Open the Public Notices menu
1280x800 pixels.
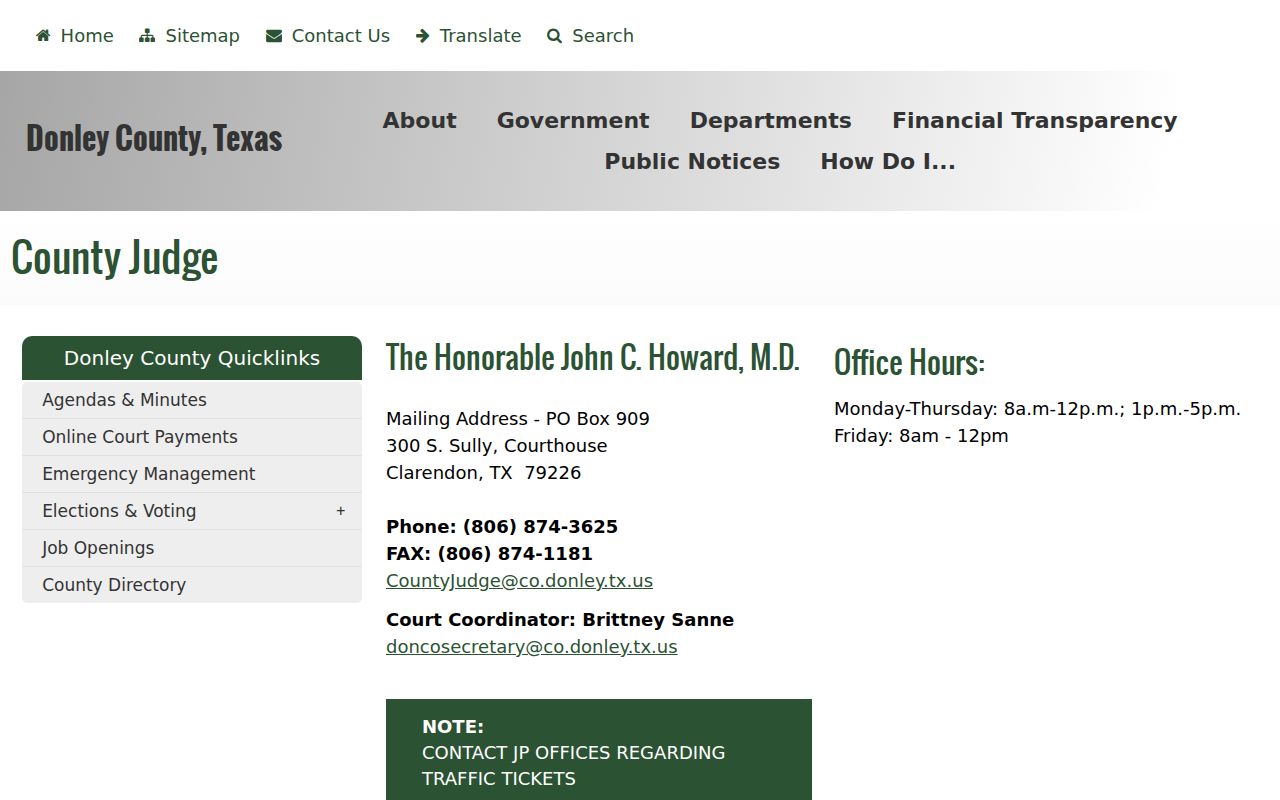692,161
